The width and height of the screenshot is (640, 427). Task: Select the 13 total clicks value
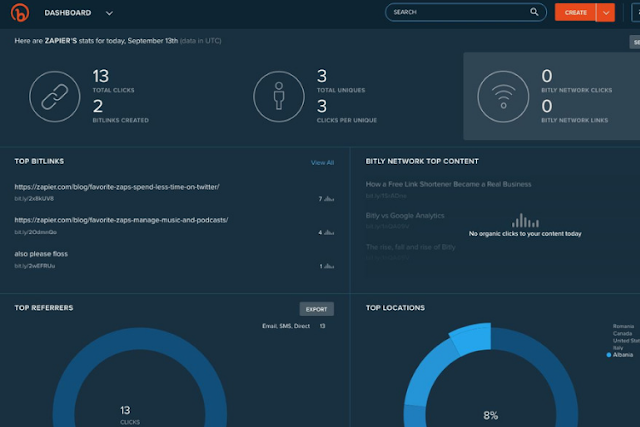101,76
